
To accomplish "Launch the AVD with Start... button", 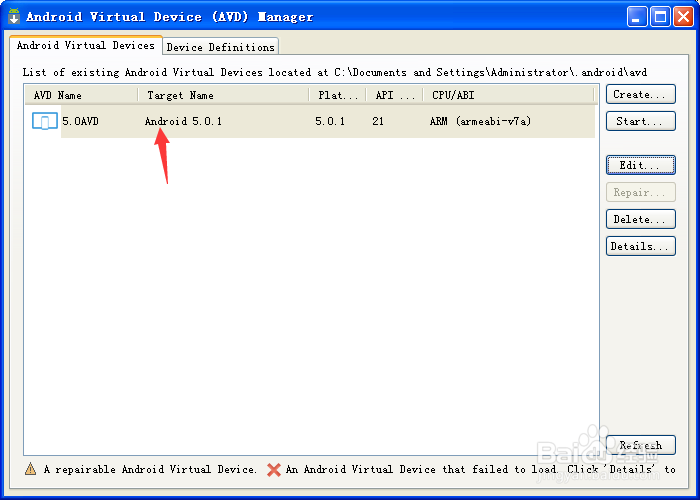I will [x=641, y=121].
